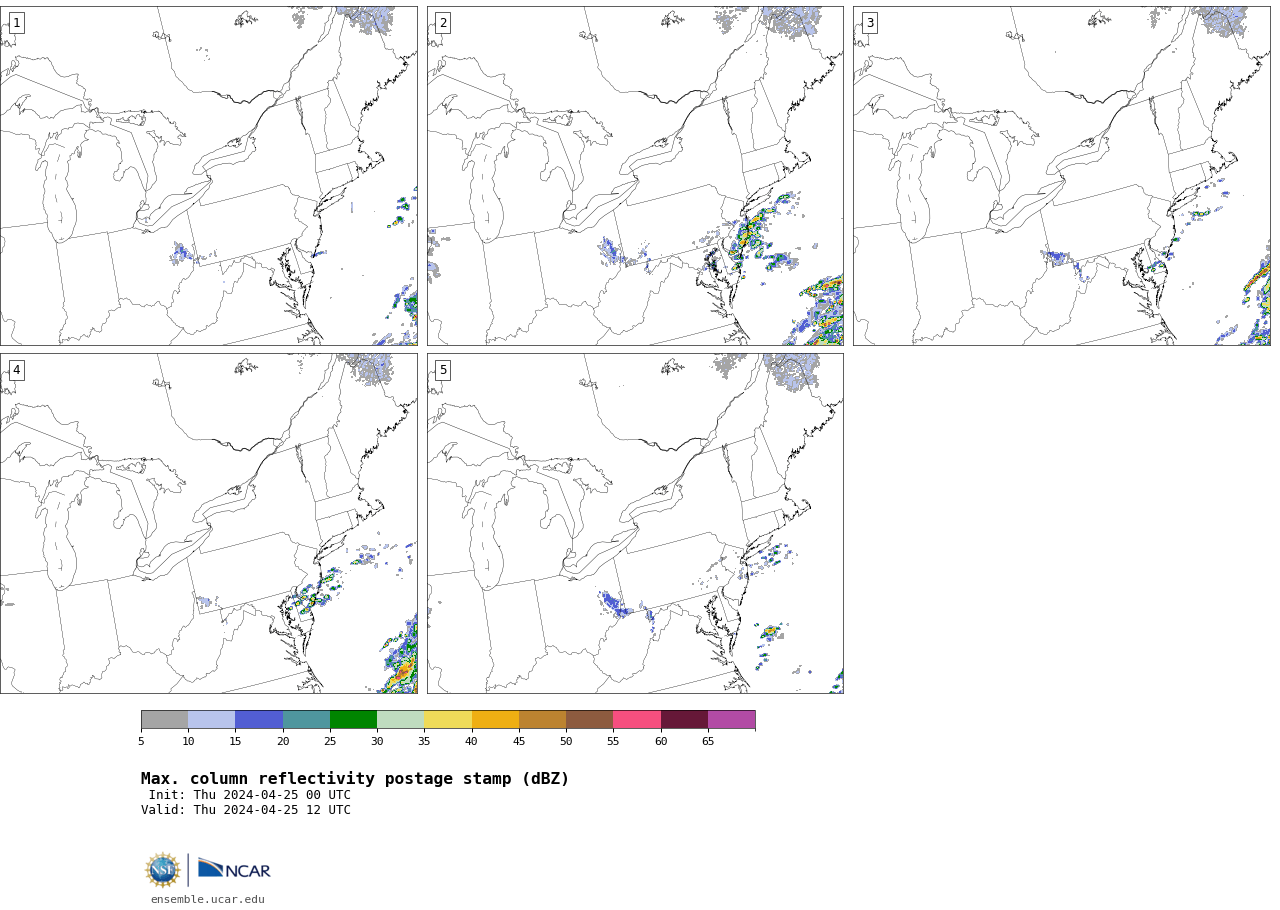Click the maroon 60-65 dBZ swatch
Screen dimensions: 1280x910
[x=684, y=720]
